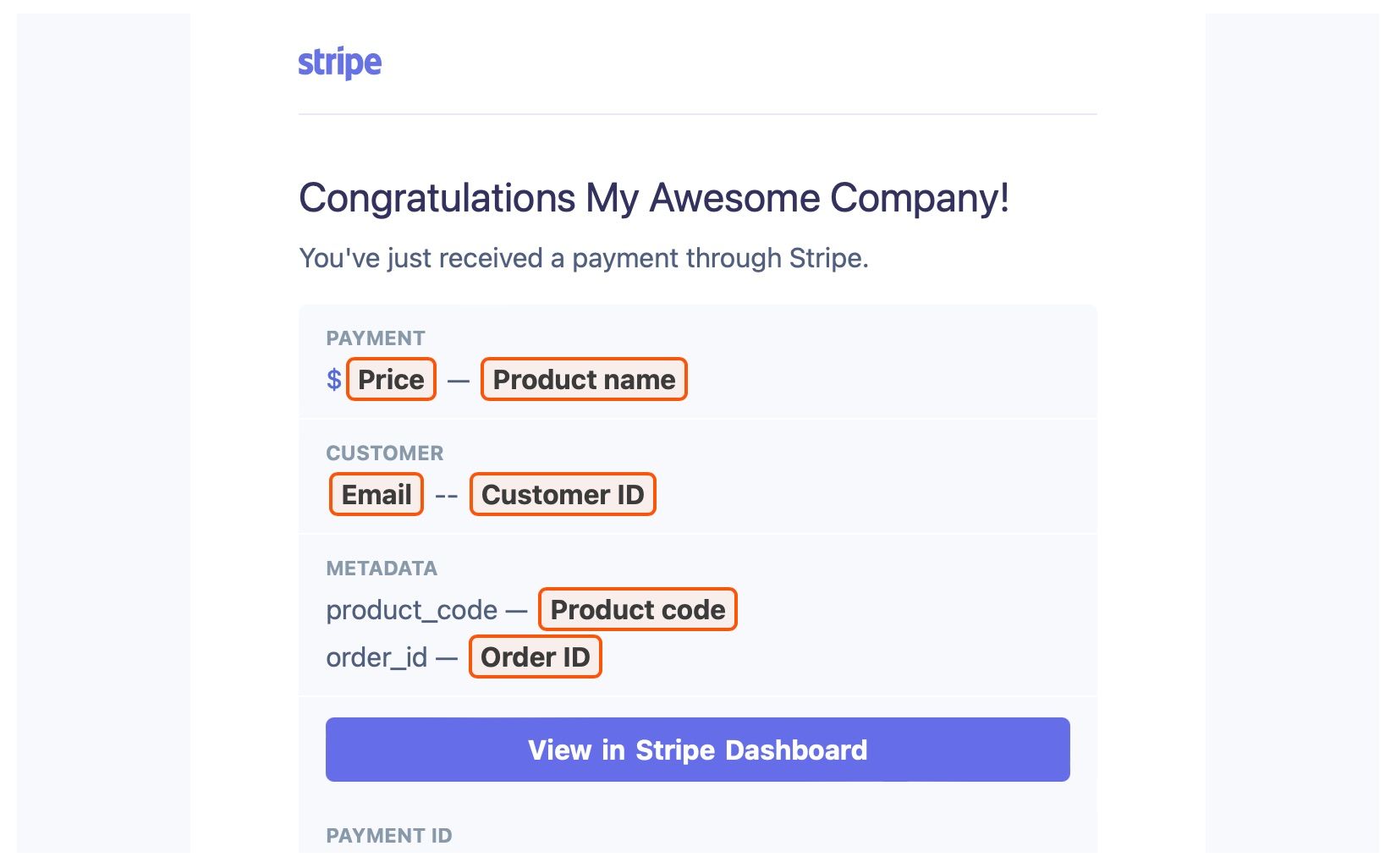This screenshot has width=1396, height=868.
Task: Click the dash after order_id text
Action: pos(448,658)
